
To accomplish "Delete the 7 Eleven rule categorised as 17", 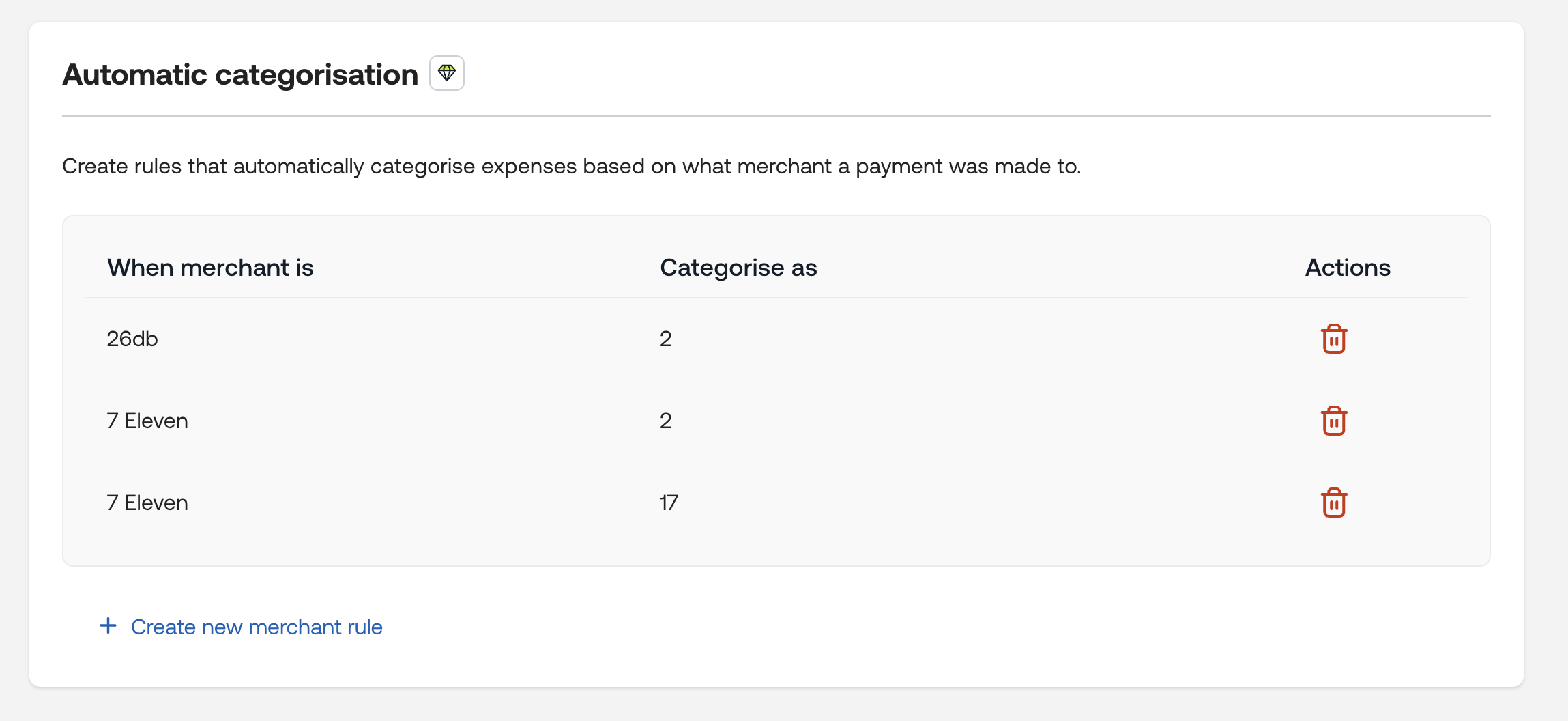I will click(1333, 503).
